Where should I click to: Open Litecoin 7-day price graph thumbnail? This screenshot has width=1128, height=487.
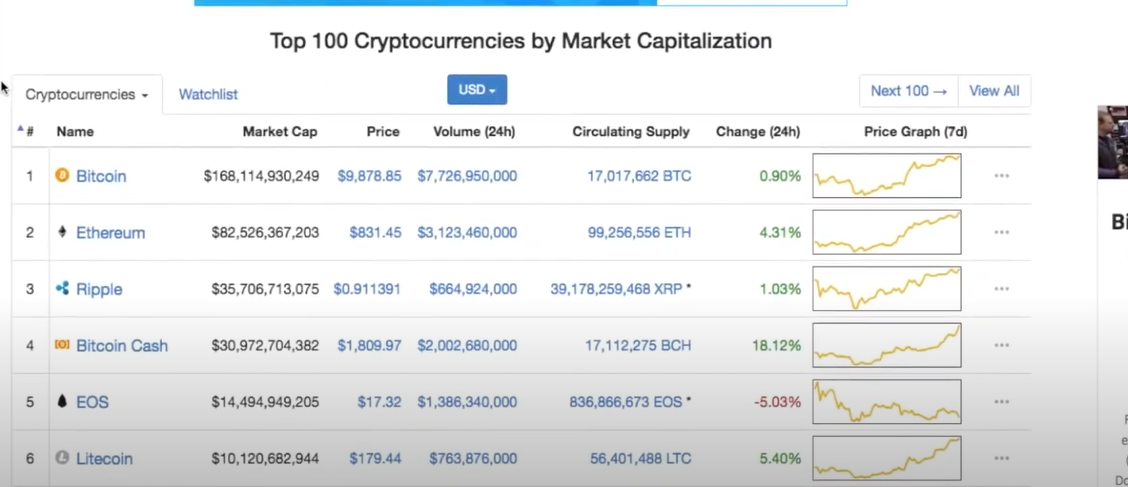[x=886, y=458]
